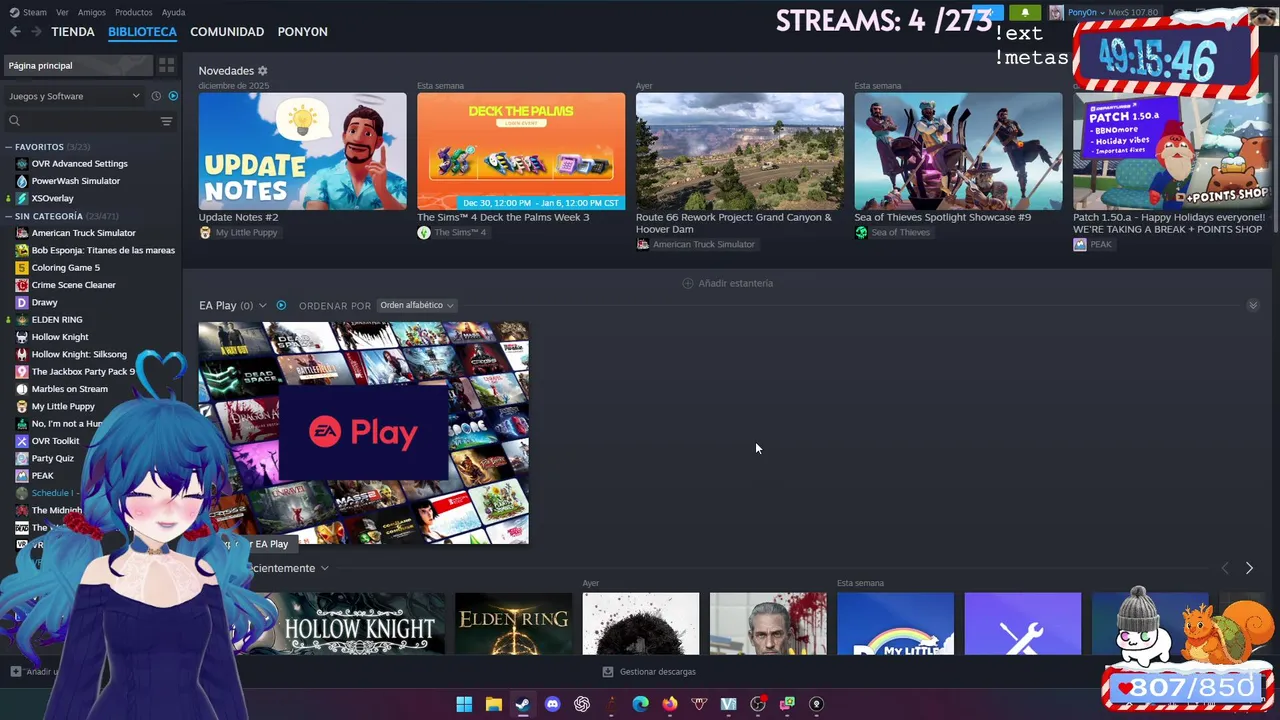Screen dimensions: 1280x720
Task: Switch library to grid view icon
Action: point(166,65)
